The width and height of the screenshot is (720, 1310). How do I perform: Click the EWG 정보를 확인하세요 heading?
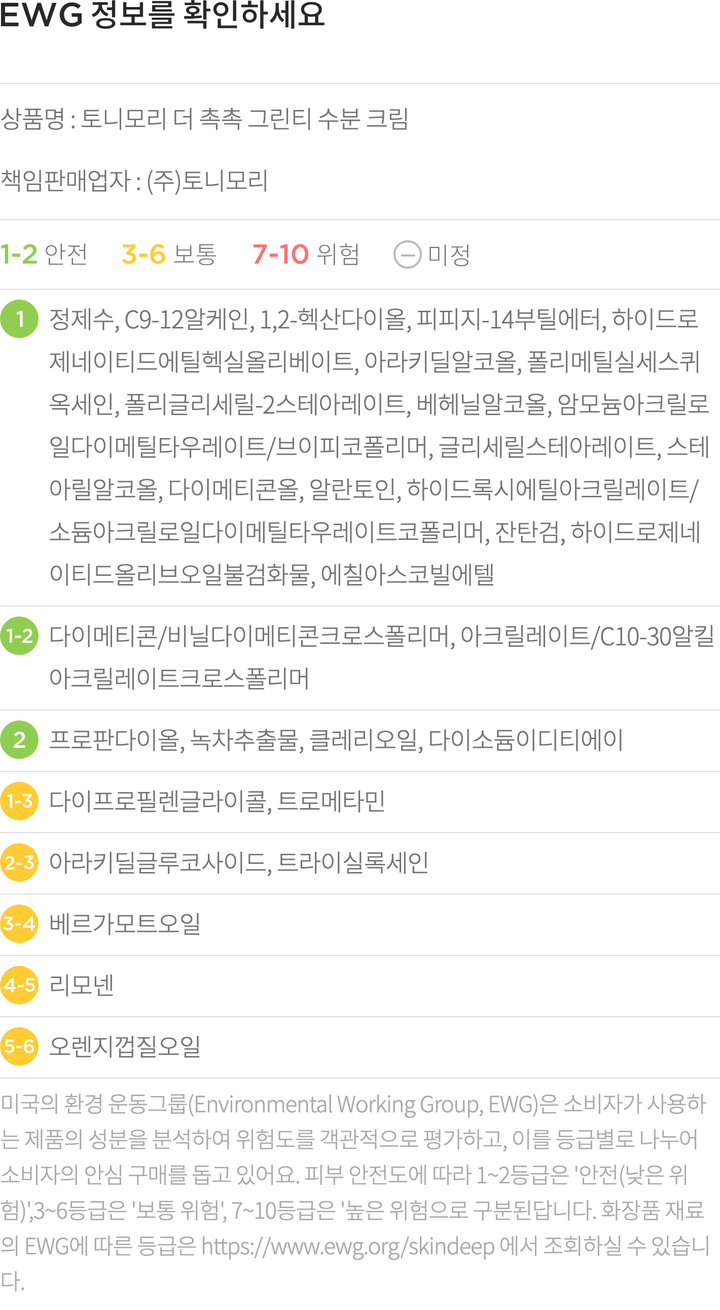coord(161,19)
